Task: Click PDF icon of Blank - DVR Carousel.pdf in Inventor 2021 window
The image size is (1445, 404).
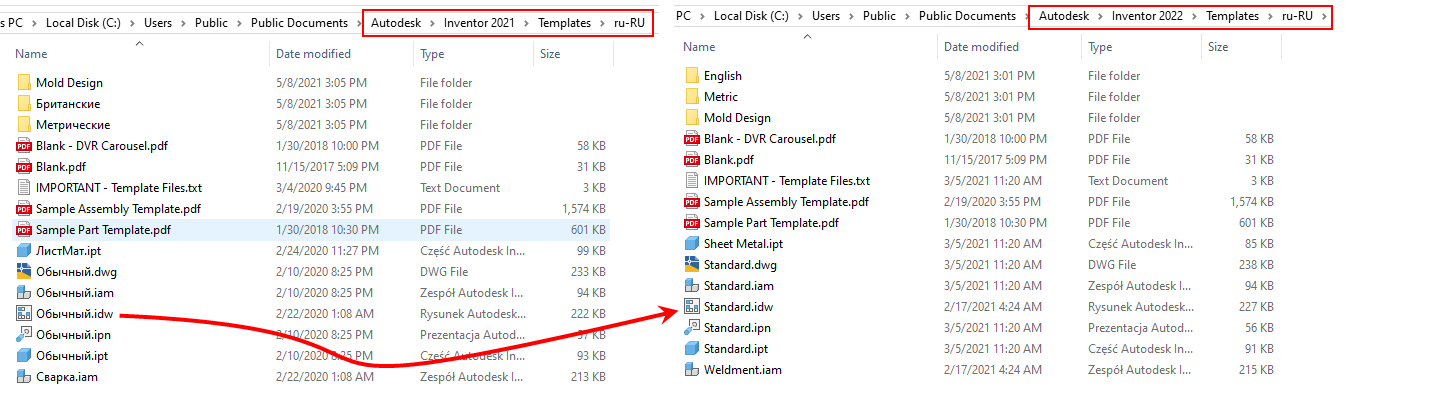Action: tap(24, 146)
